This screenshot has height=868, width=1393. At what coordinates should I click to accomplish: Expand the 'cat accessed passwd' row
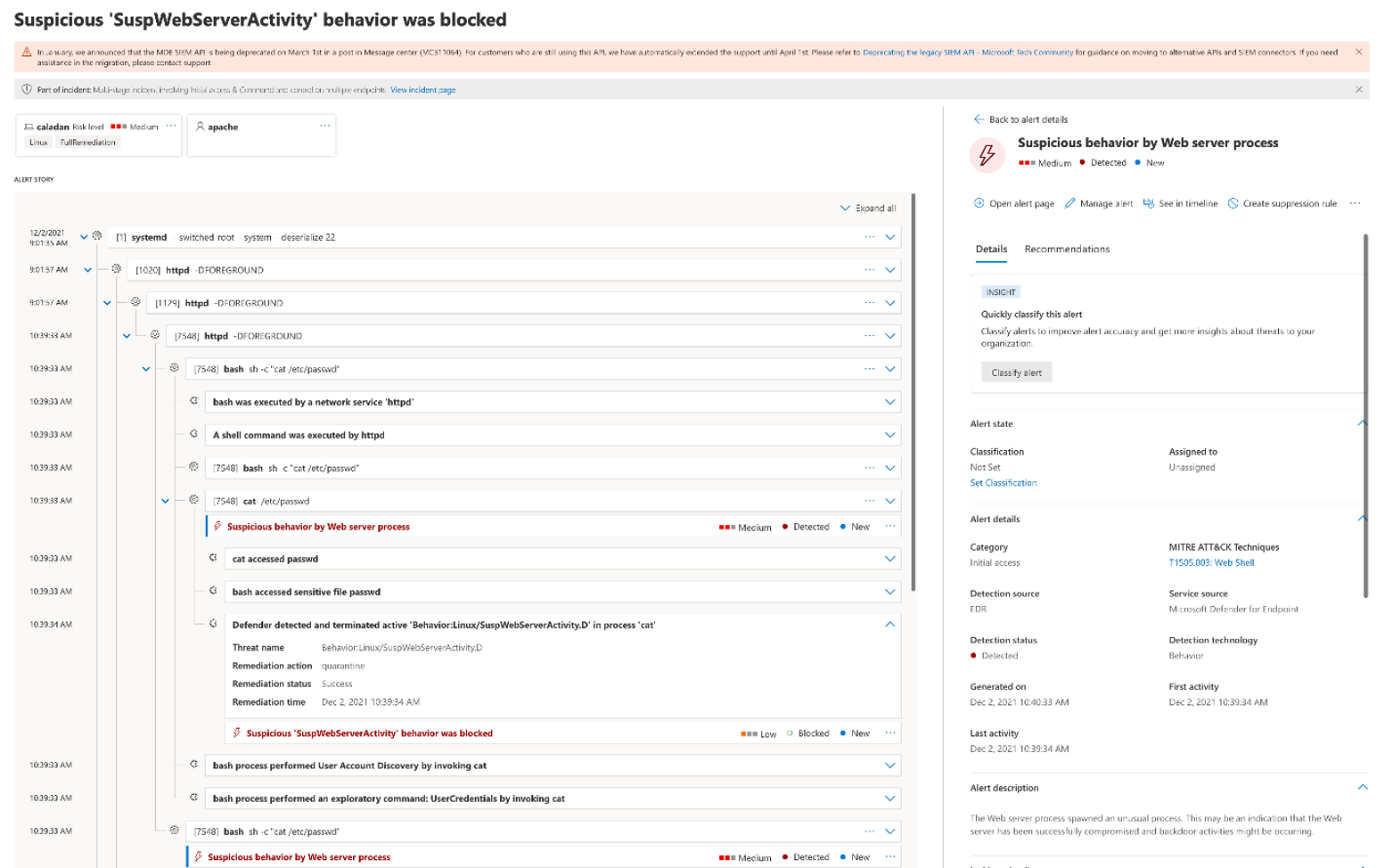point(889,558)
